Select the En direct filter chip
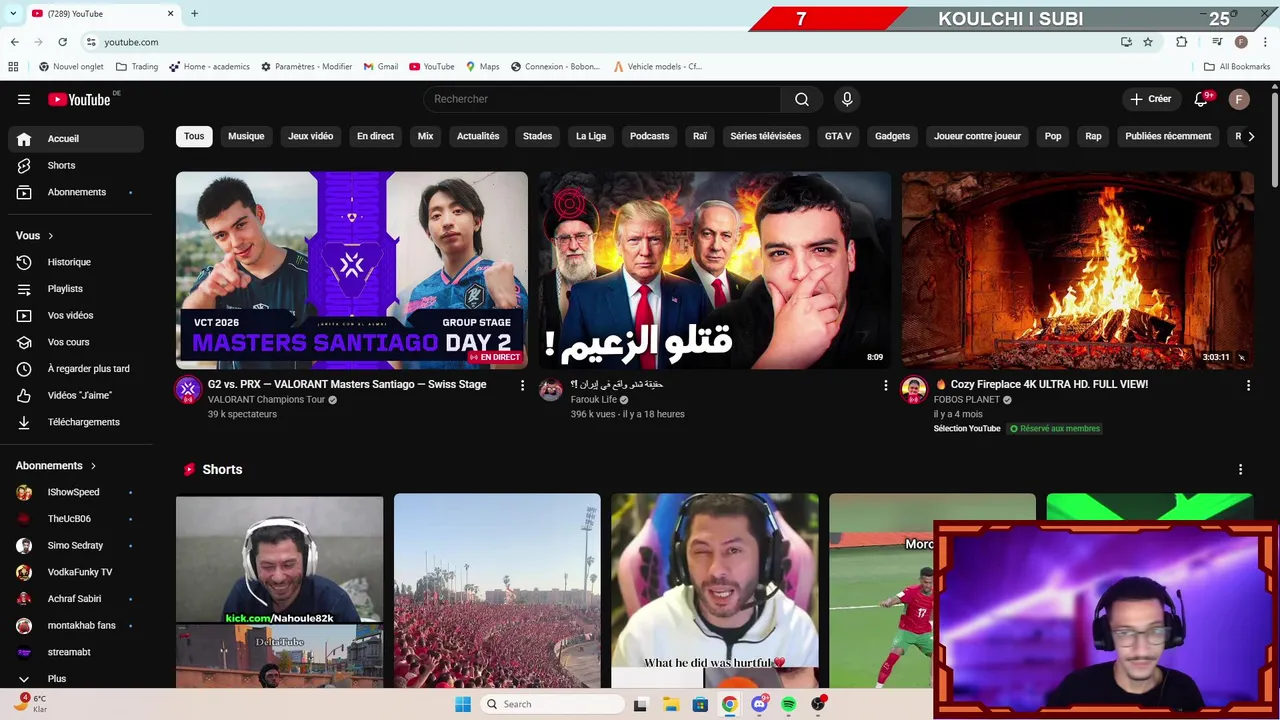 [x=375, y=136]
